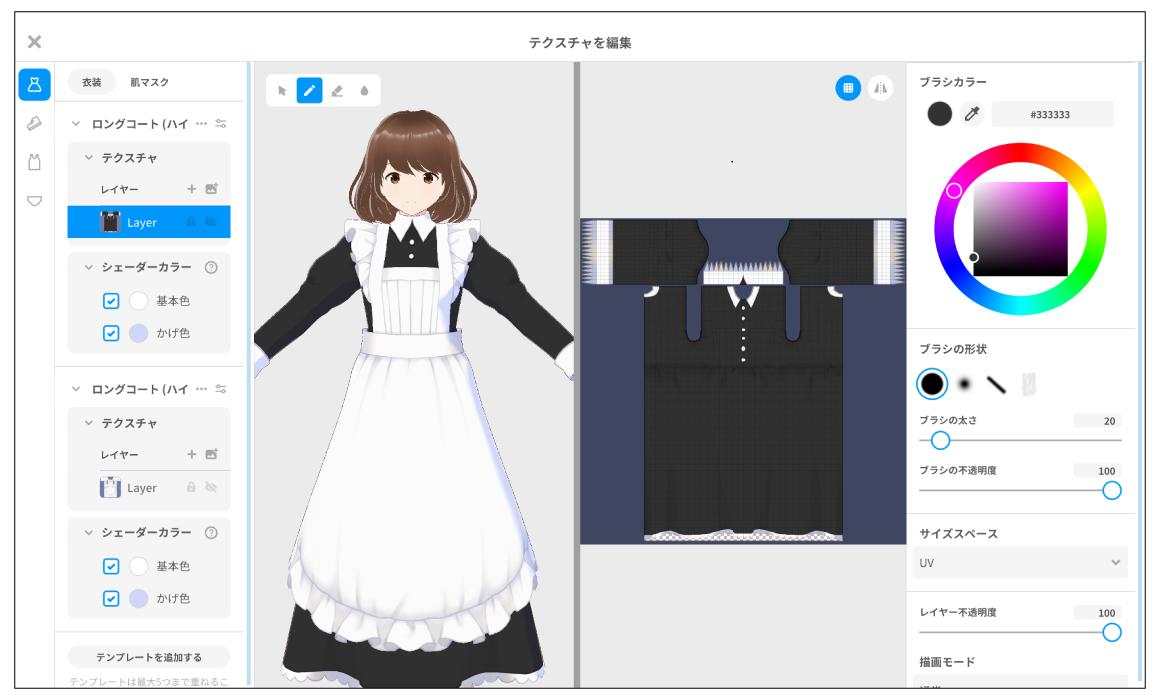The width and height of the screenshot is (1160, 700).
Task: Lock the white-apron Layer
Action: point(191,488)
